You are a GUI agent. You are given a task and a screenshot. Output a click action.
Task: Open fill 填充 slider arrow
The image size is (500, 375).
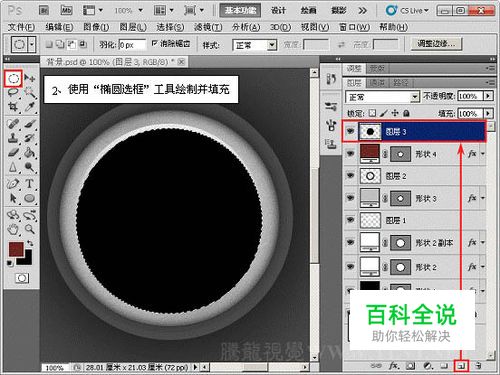tap(488, 113)
